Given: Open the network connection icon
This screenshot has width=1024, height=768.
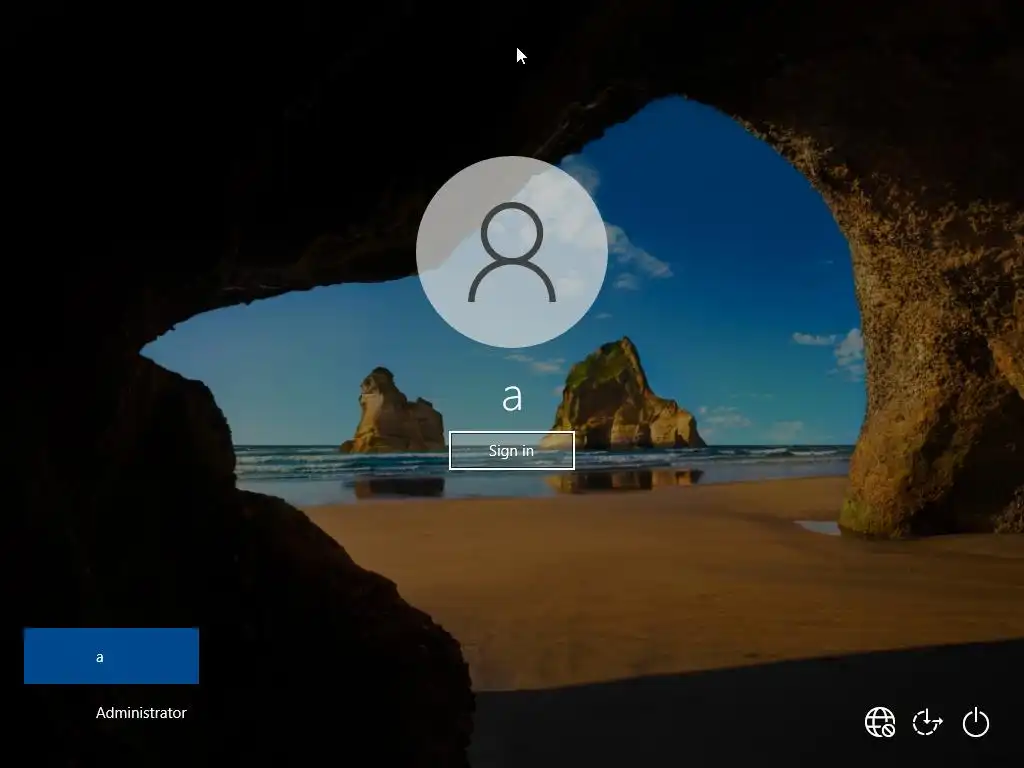Looking at the screenshot, I should (880, 722).
